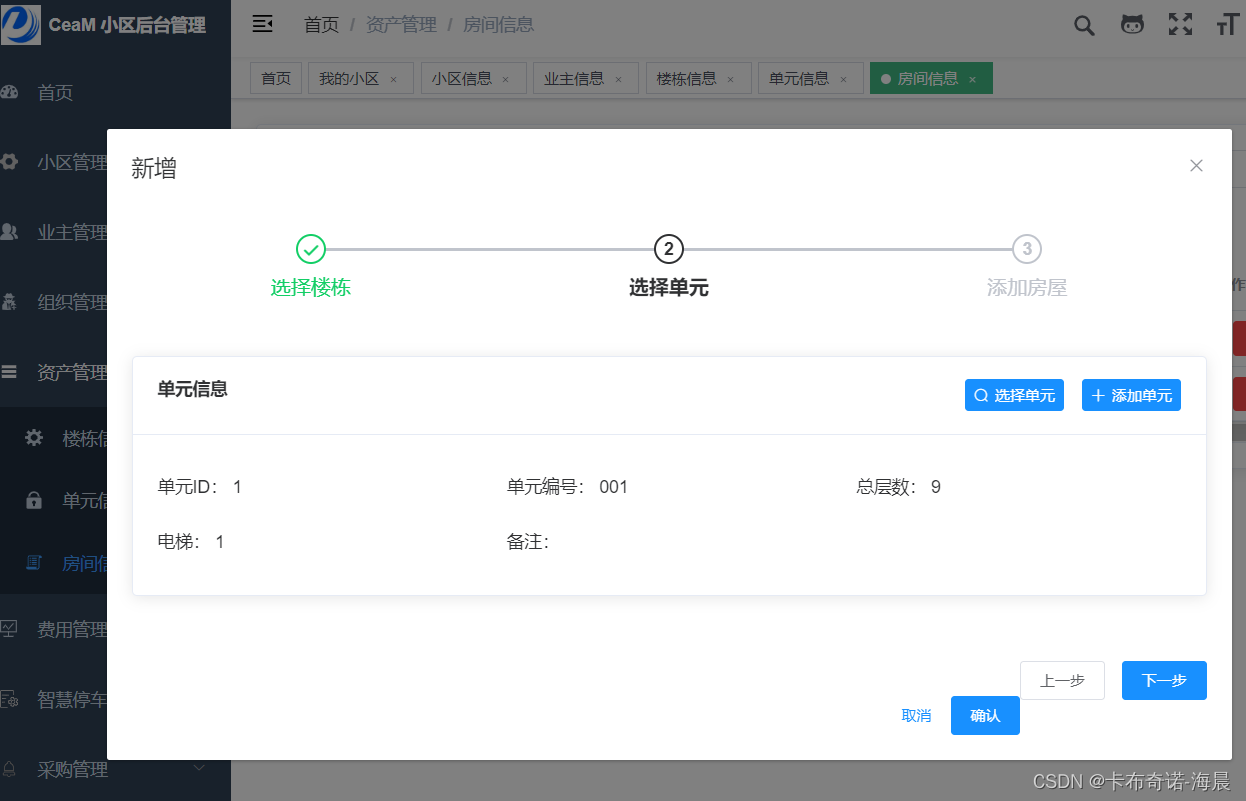Select the 房间信息 tab
Image resolution: width=1246 pixels, height=801 pixels.
coord(931,79)
